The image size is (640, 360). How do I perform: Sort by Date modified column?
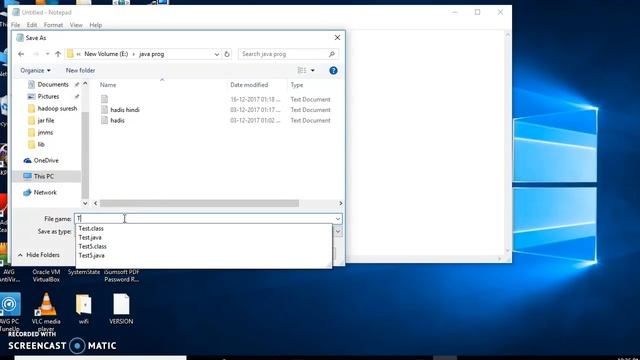249,85
